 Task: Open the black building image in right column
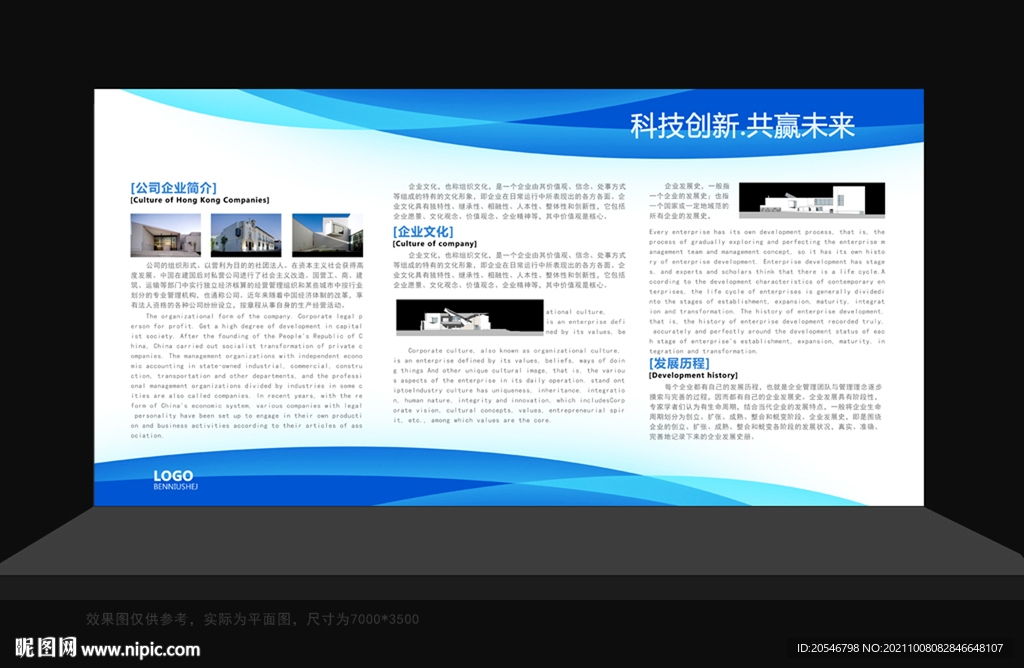click(x=812, y=200)
